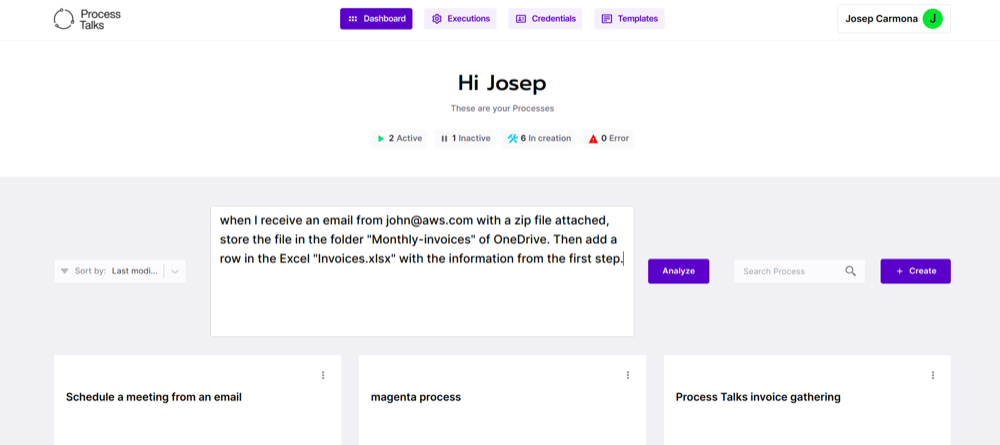Viewport: 1000px width, 445px height.
Task: Click the These are your Processes text
Action: pyautogui.click(x=503, y=108)
